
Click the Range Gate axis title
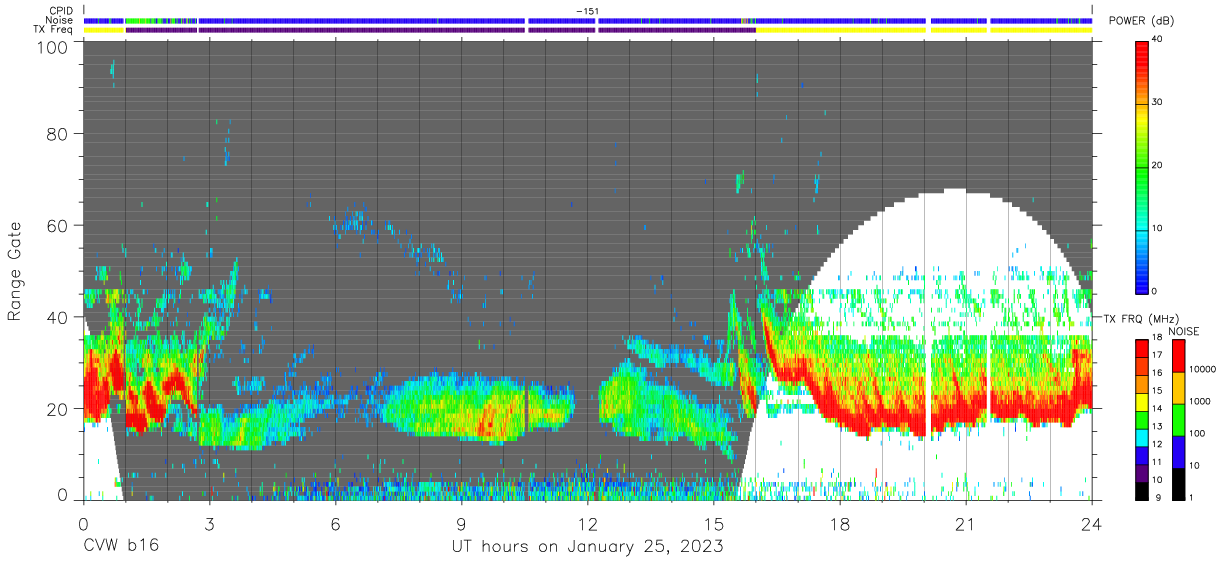coord(15,272)
